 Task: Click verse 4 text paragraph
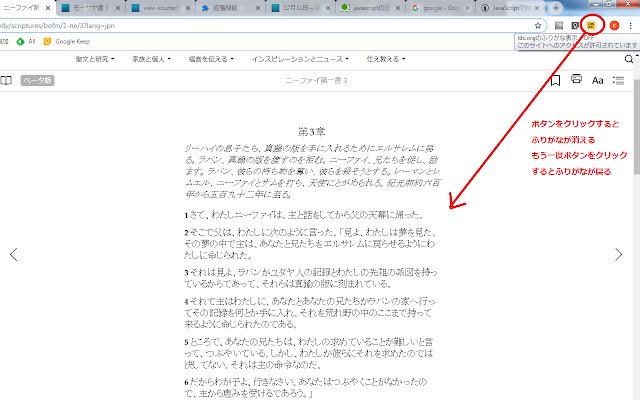310,312
